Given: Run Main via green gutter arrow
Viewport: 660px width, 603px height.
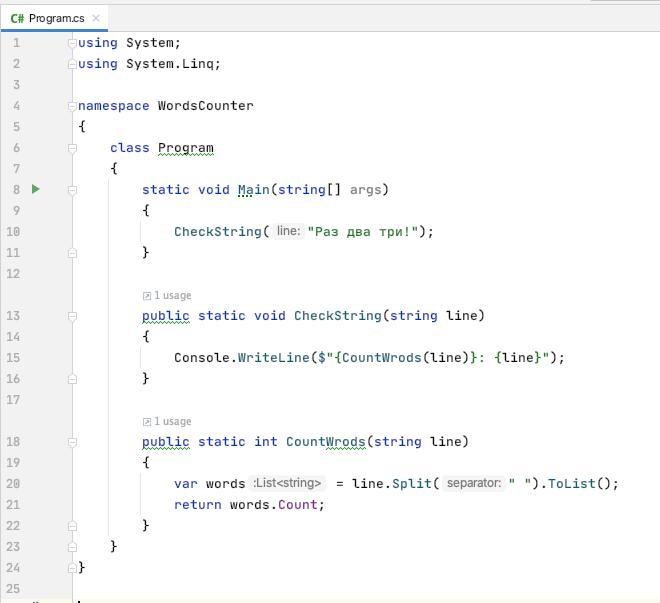Looking at the screenshot, I should 36,189.
